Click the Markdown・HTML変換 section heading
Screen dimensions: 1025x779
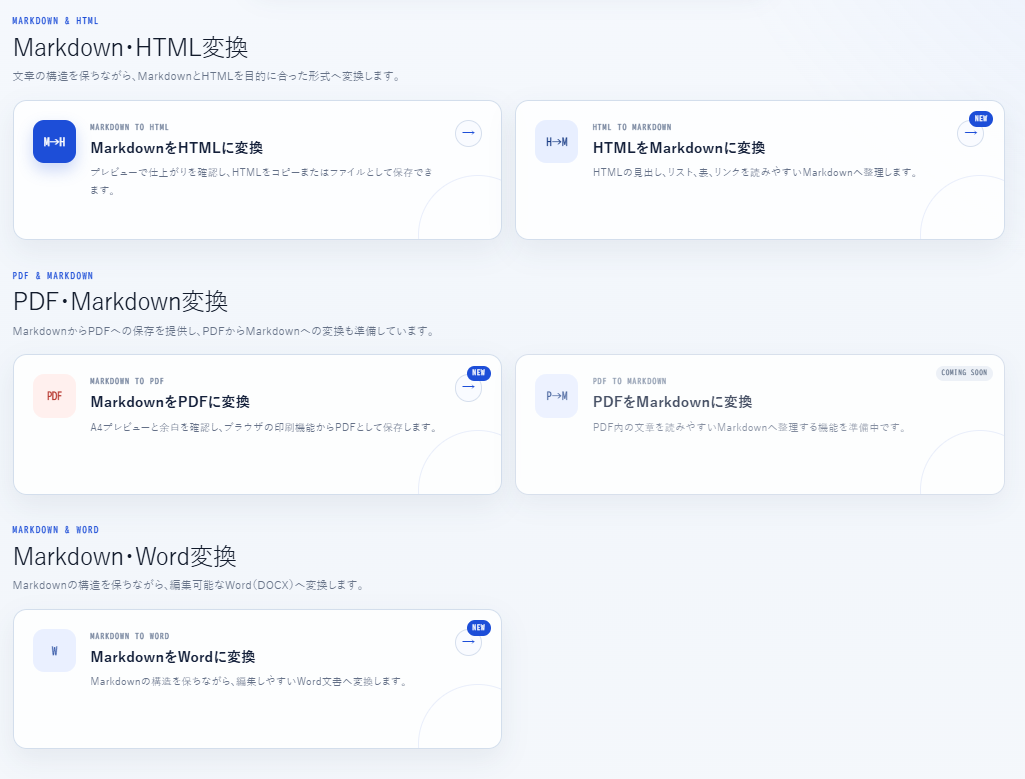coord(131,48)
